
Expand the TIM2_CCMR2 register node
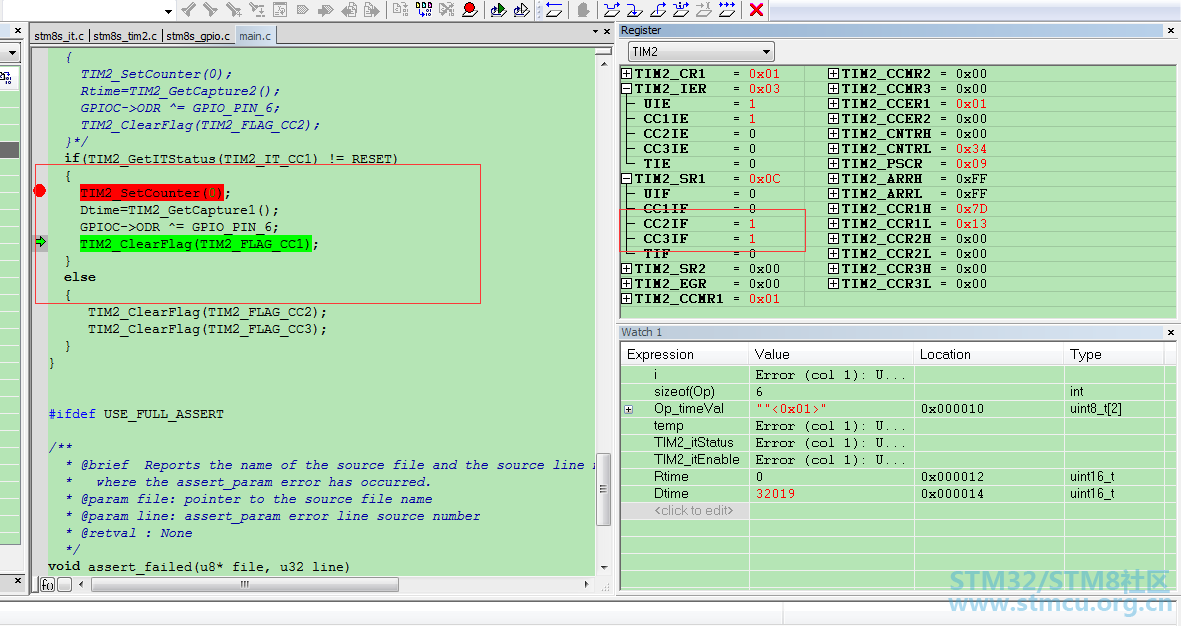tap(833, 73)
